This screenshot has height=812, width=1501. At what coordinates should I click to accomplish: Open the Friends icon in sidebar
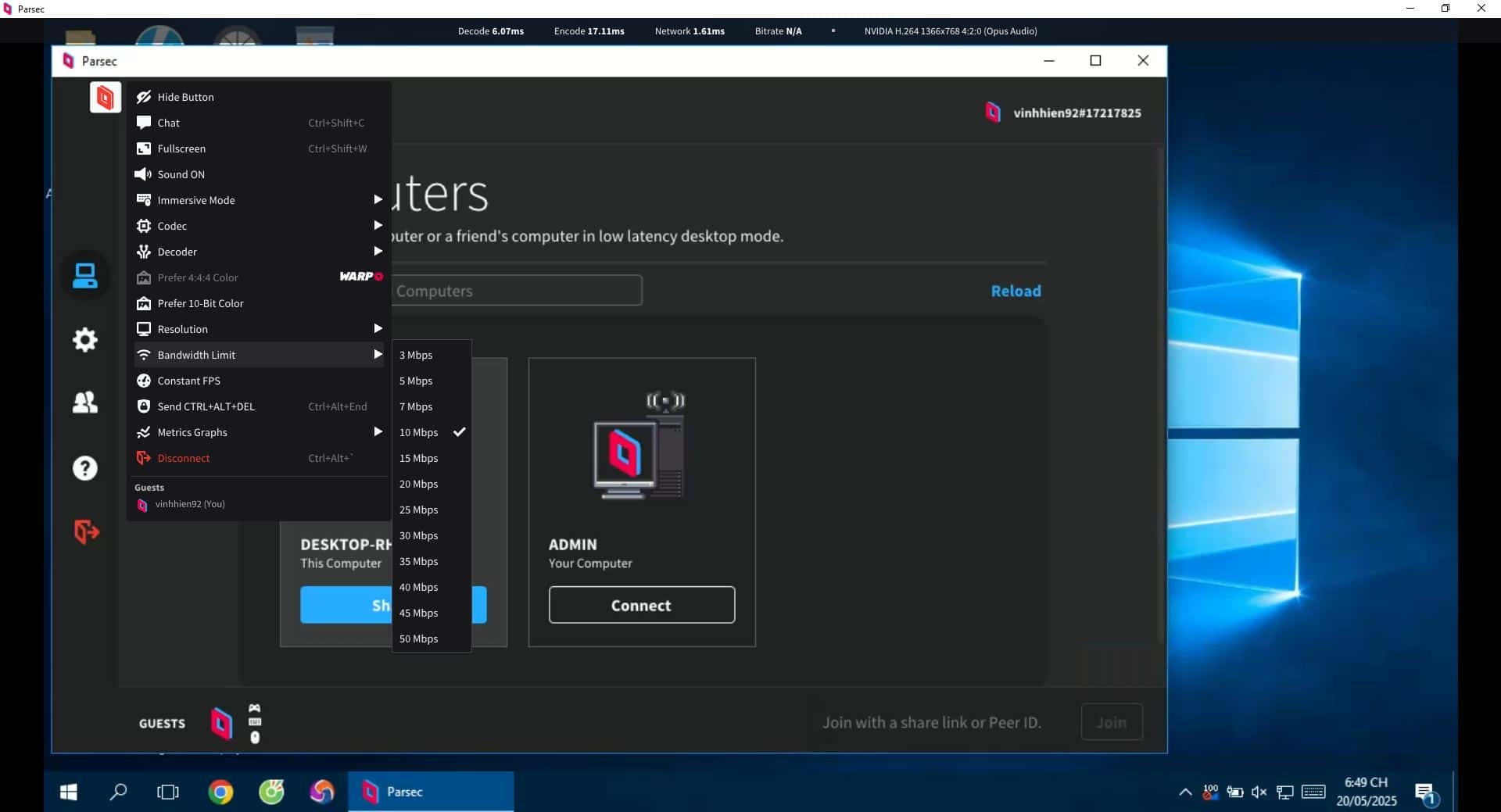tap(84, 402)
